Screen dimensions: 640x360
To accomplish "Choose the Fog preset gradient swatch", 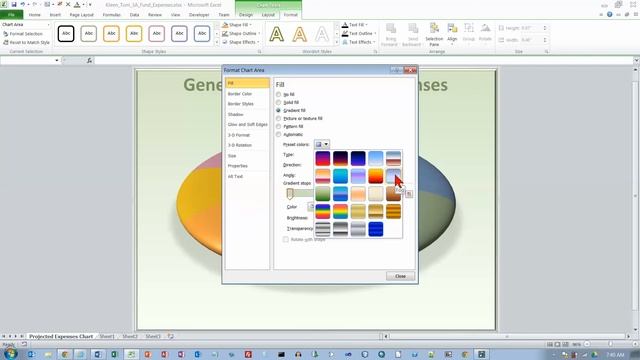I will pyautogui.click(x=393, y=176).
